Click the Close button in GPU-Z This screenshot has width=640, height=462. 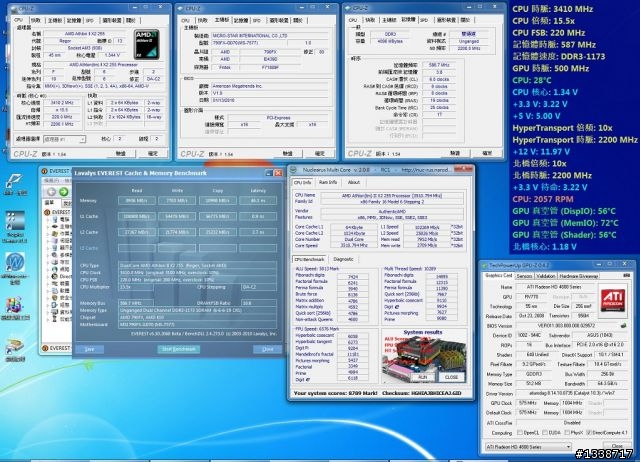point(617,446)
